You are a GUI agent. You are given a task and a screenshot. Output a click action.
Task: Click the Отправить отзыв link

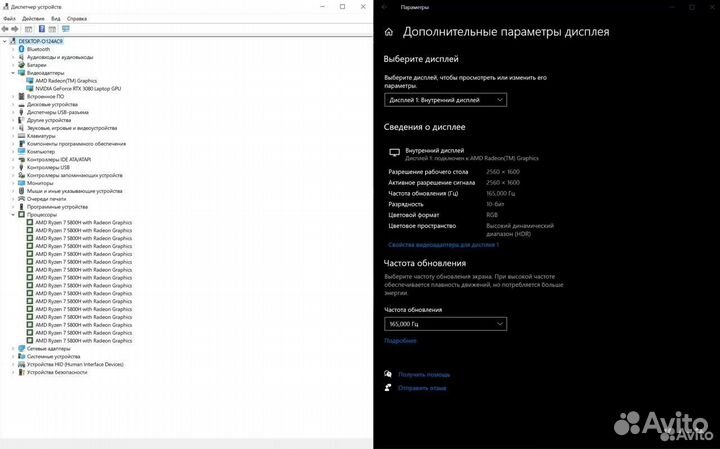click(x=422, y=388)
